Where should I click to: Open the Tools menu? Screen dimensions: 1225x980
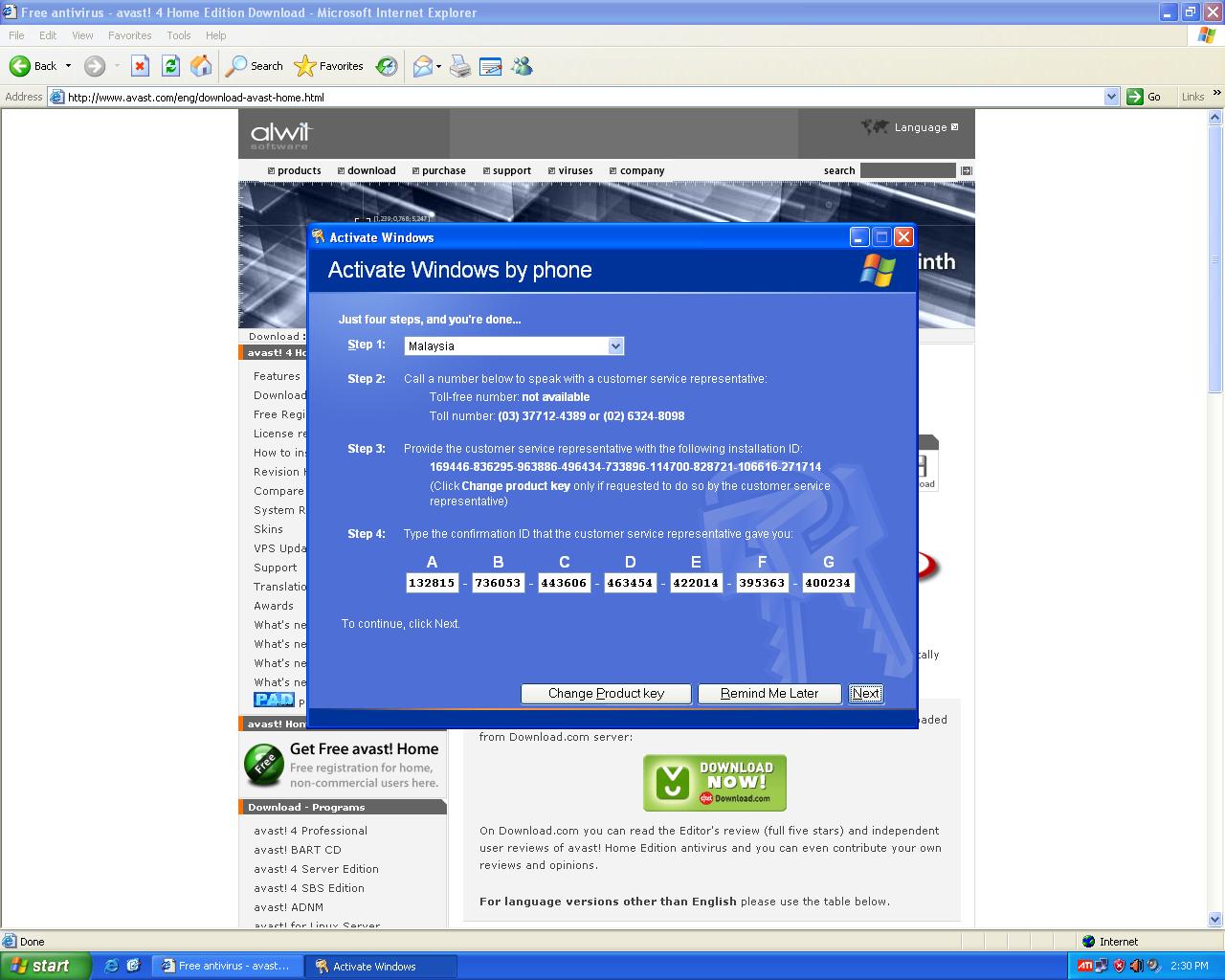click(x=179, y=35)
